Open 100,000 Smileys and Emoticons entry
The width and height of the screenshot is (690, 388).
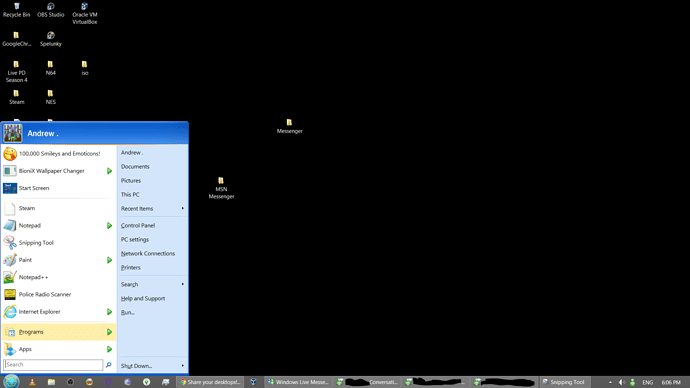59,154
